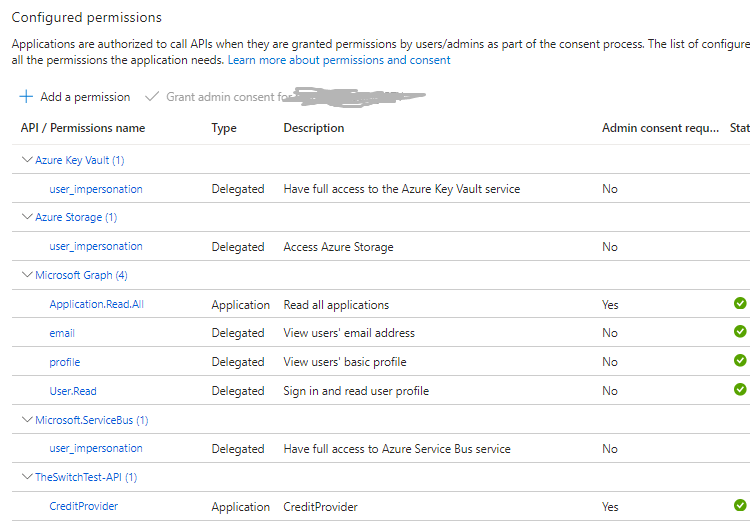Open user_impersonation under Azure Storage

[96, 246]
